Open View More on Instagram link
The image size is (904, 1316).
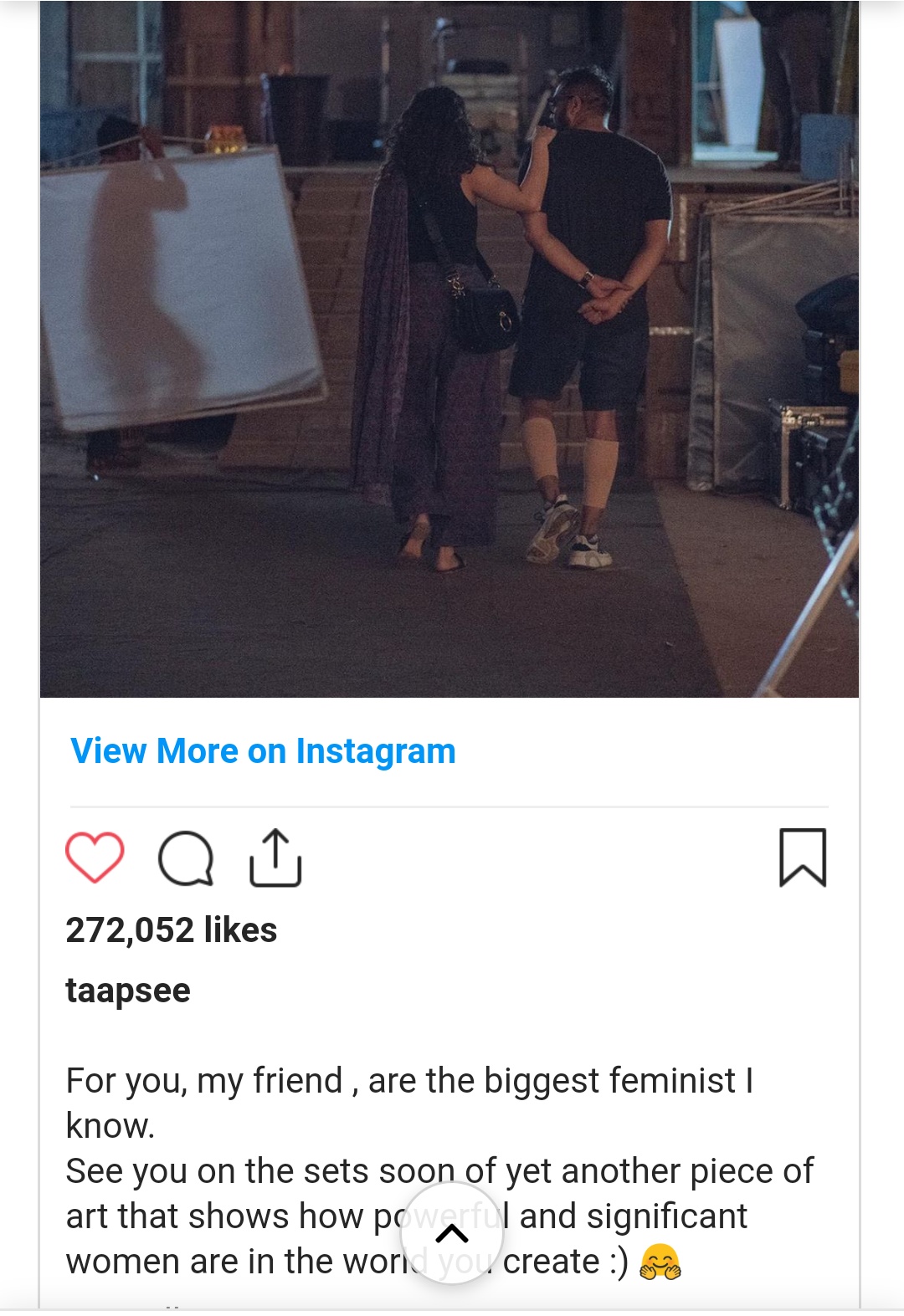pyautogui.click(x=263, y=751)
